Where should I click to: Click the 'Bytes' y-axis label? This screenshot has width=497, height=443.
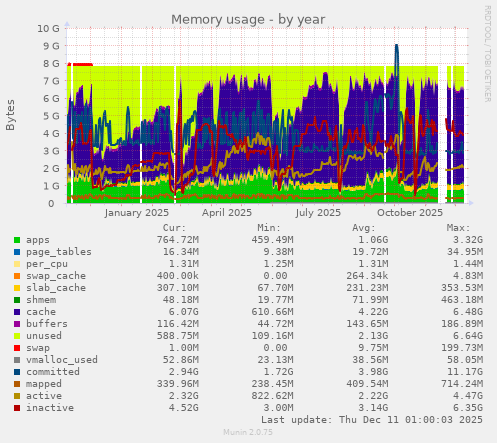coord(10,115)
